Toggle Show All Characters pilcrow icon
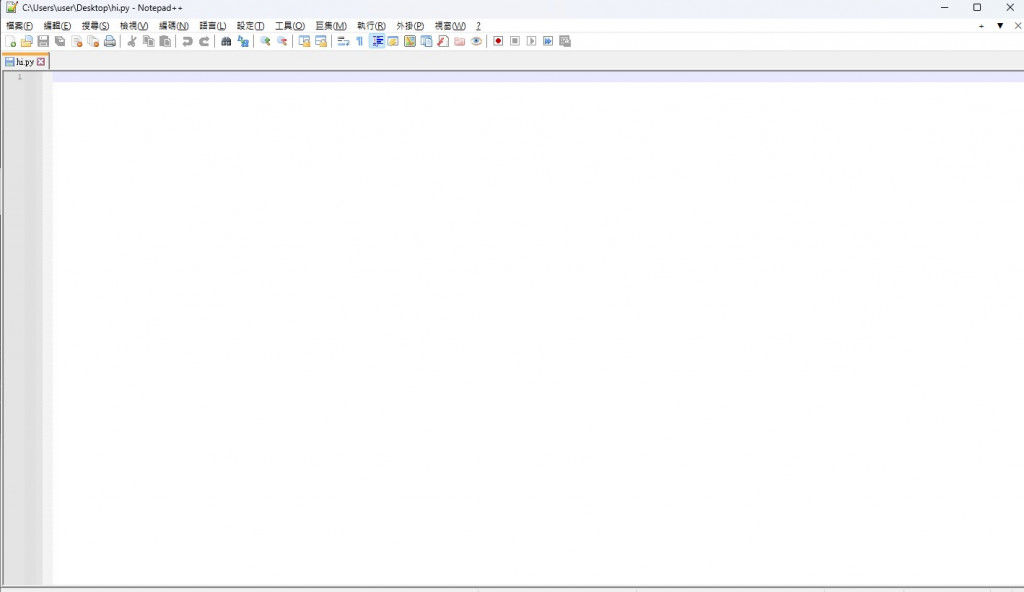Viewport: 1024px width, 592px height. tap(360, 41)
